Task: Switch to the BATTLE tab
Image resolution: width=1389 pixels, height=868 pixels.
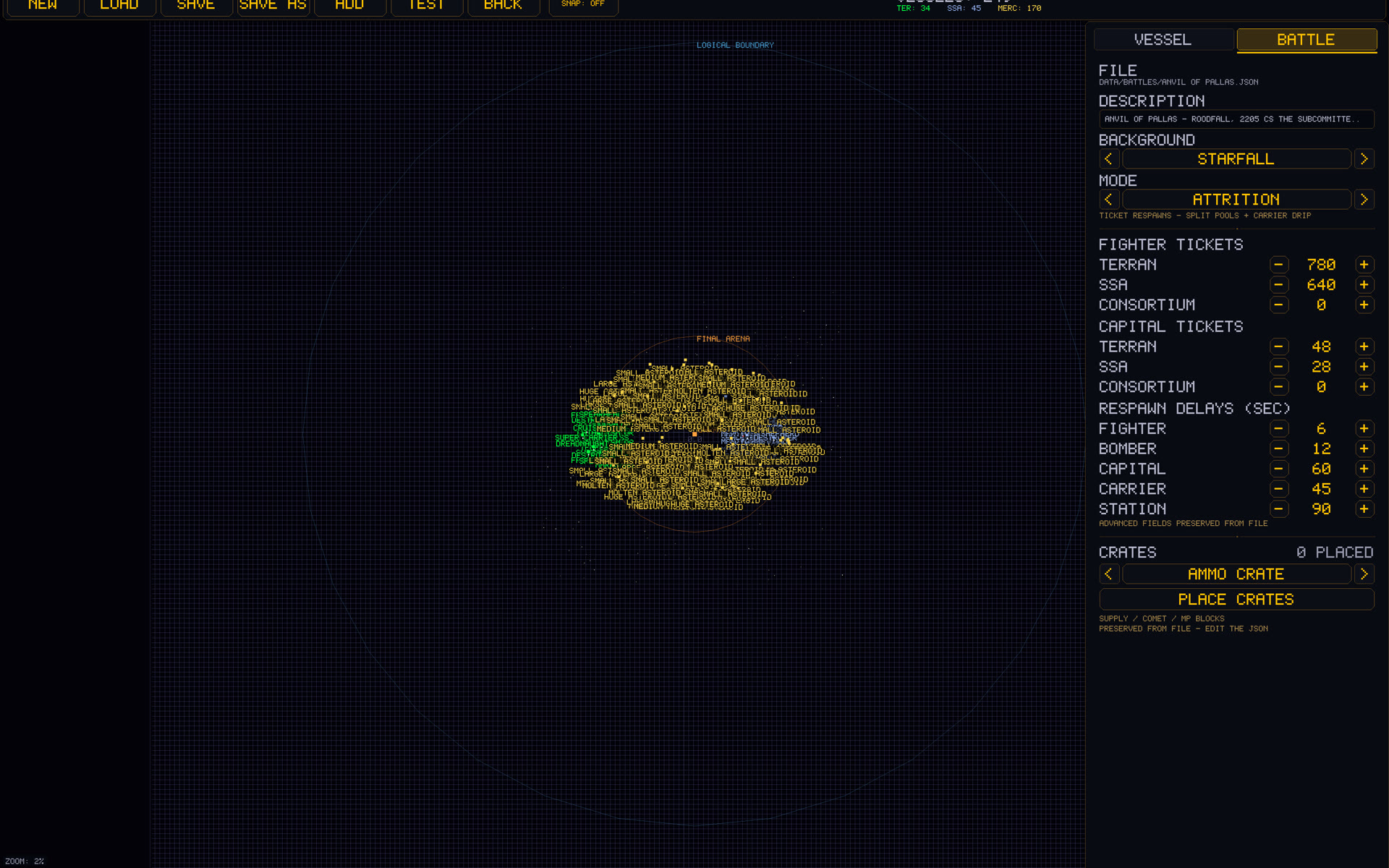Action: coord(1307,40)
